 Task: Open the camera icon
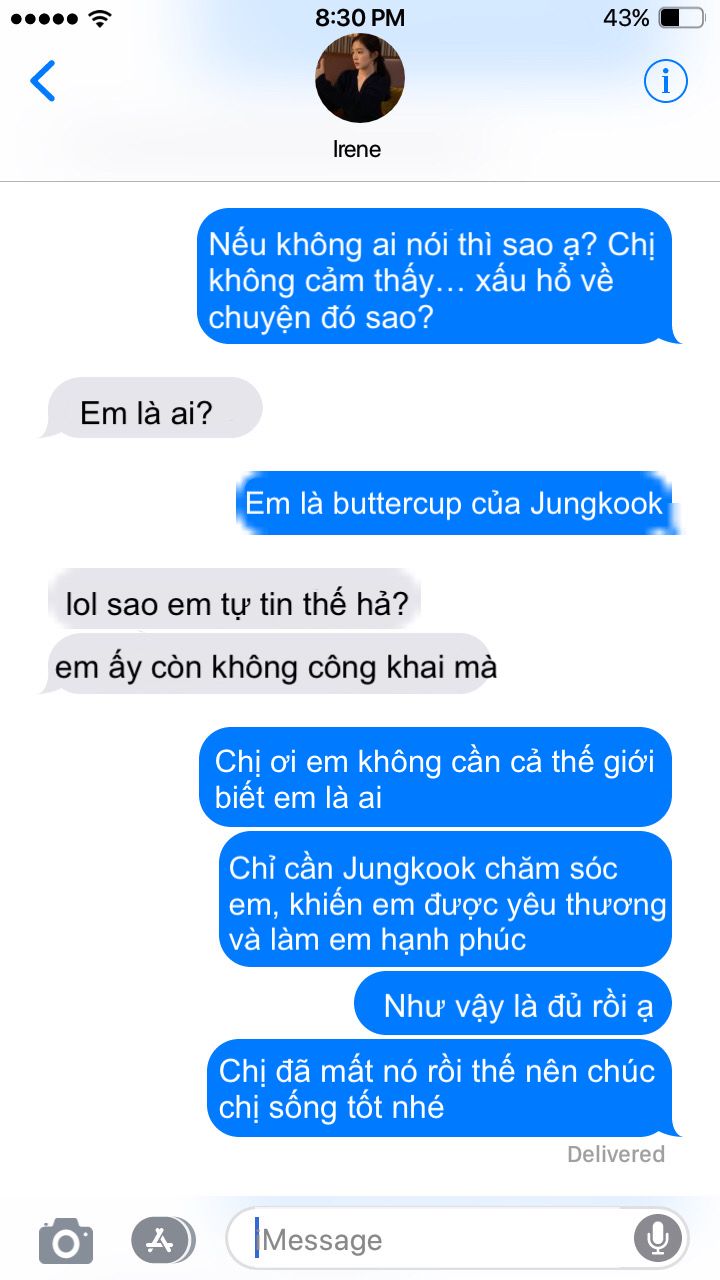(x=66, y=1241)
